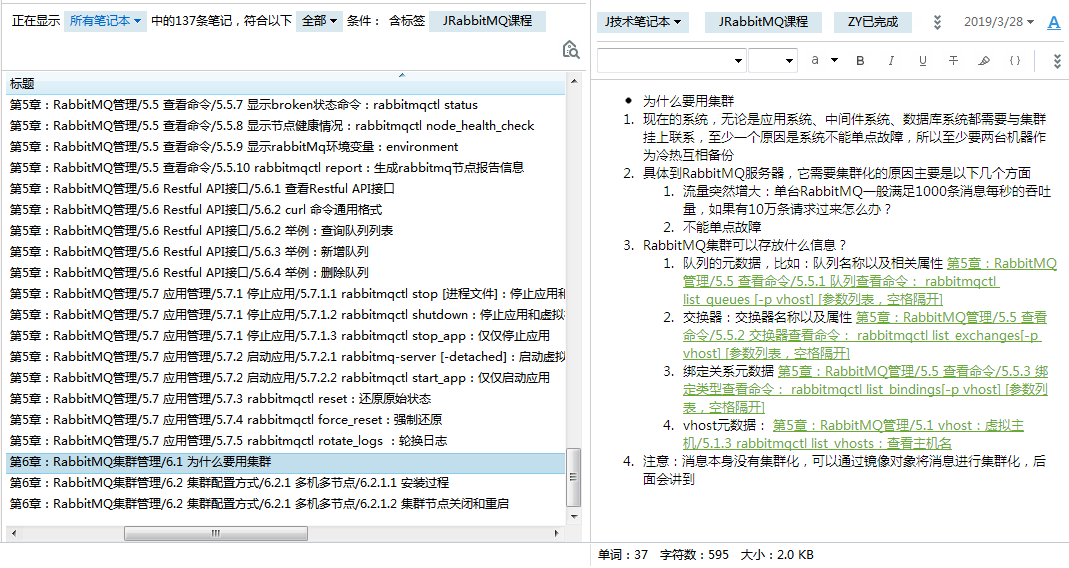
Task: Click the note size status 大小：2.0 KB
Action: [x=777, y=555]
